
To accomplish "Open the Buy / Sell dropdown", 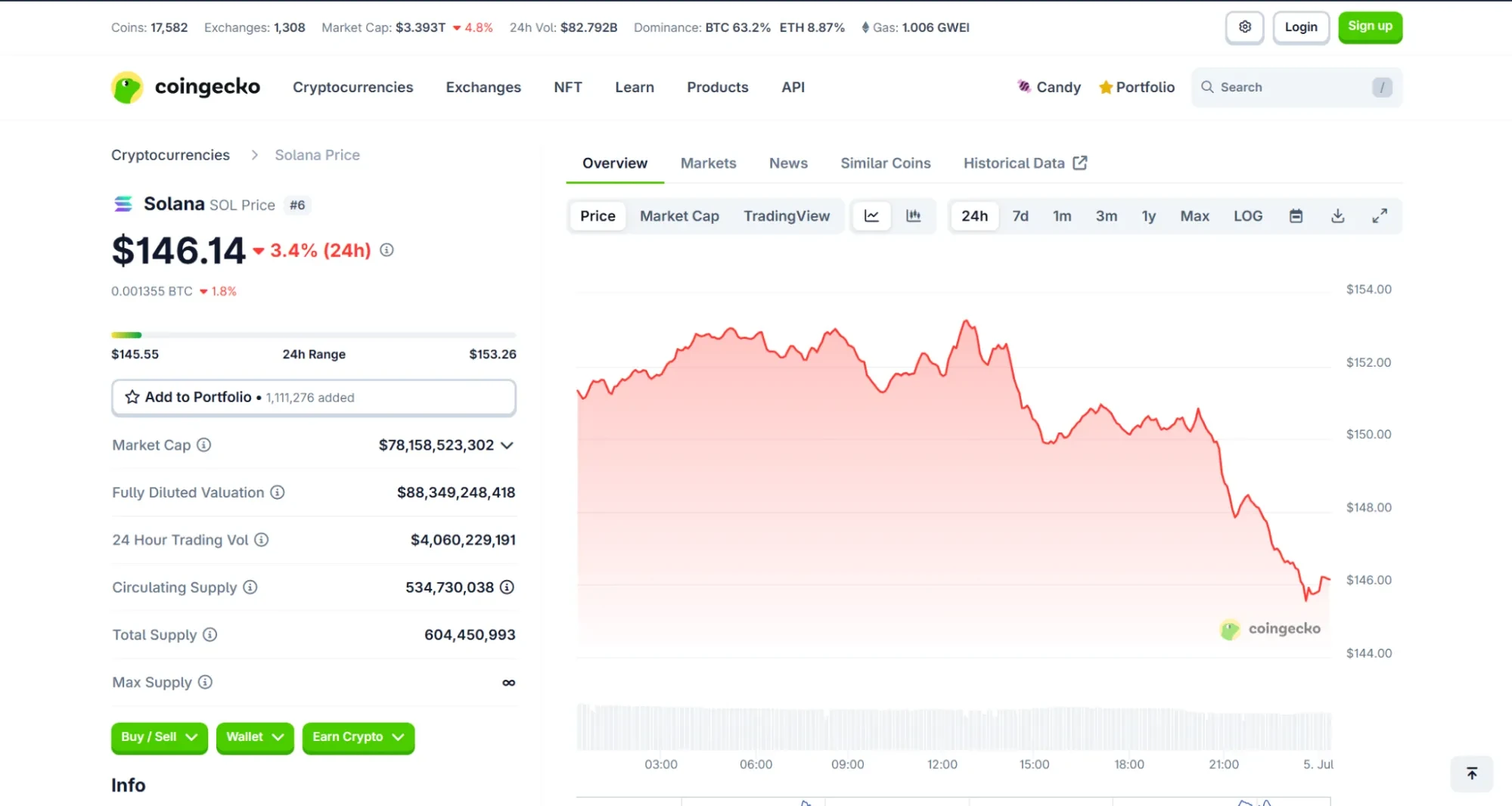I will [159, 737].
